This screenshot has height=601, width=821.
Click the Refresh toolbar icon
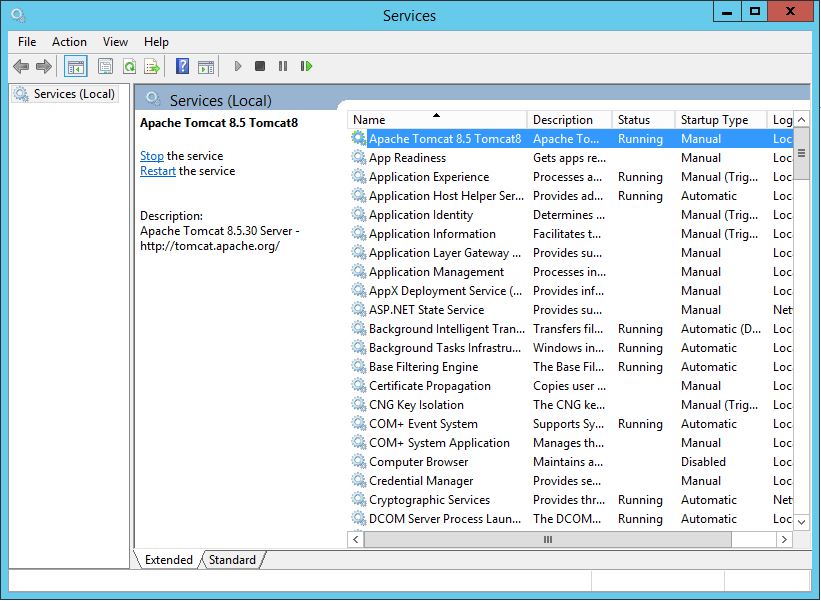tap(129, 66)
